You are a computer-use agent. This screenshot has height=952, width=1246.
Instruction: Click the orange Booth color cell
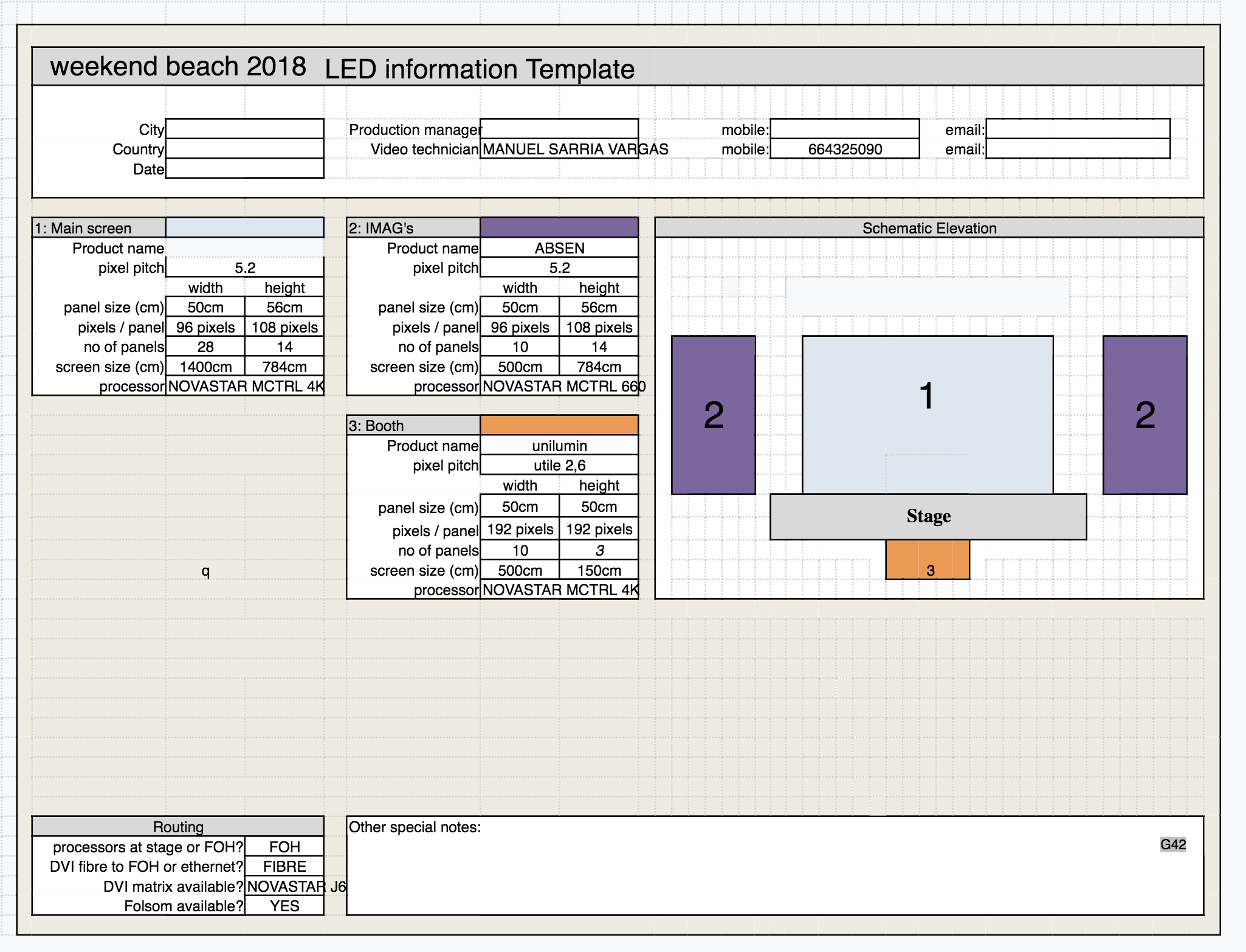559,425
